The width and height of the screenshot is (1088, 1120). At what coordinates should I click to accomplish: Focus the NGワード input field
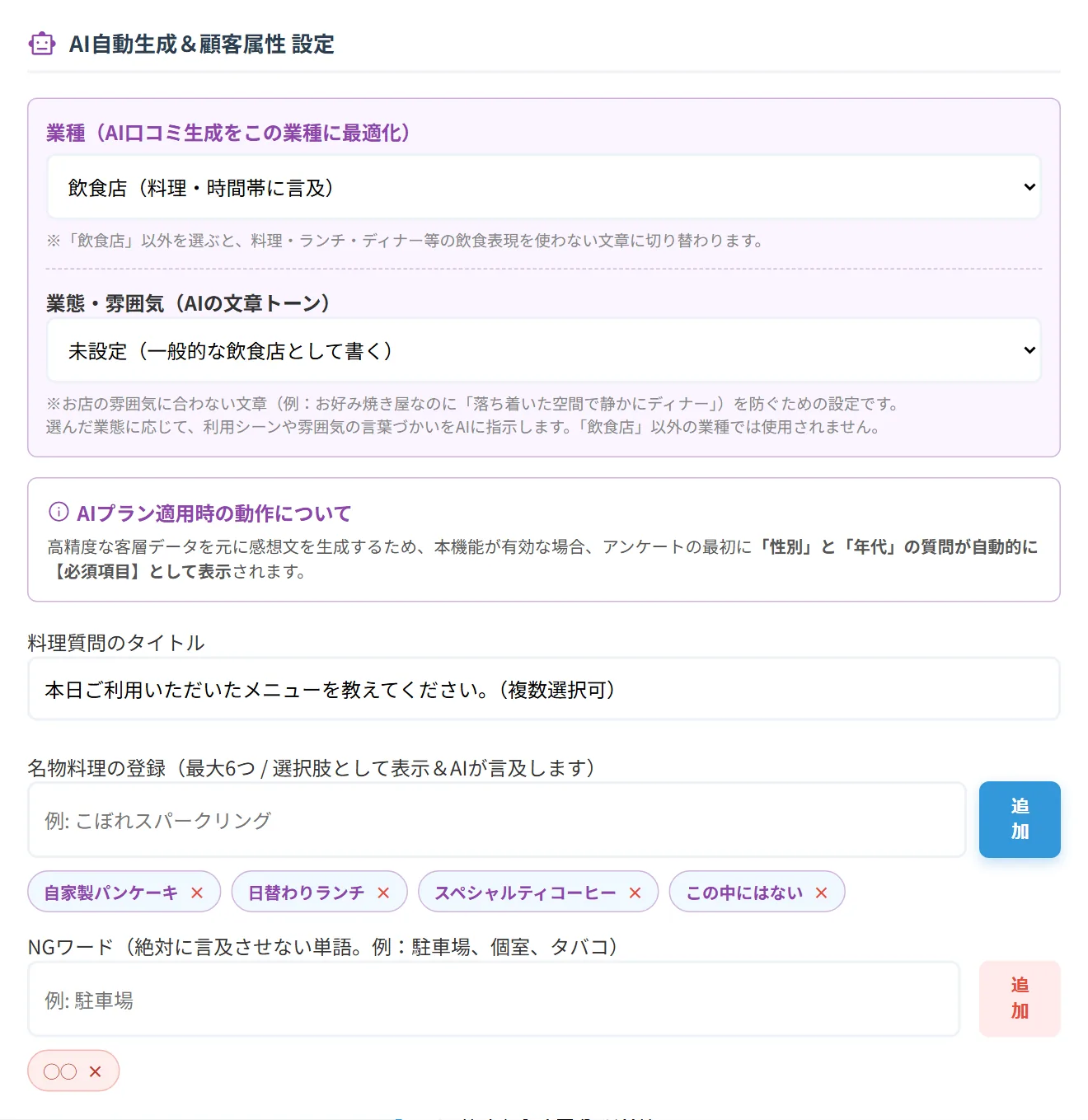494,999
